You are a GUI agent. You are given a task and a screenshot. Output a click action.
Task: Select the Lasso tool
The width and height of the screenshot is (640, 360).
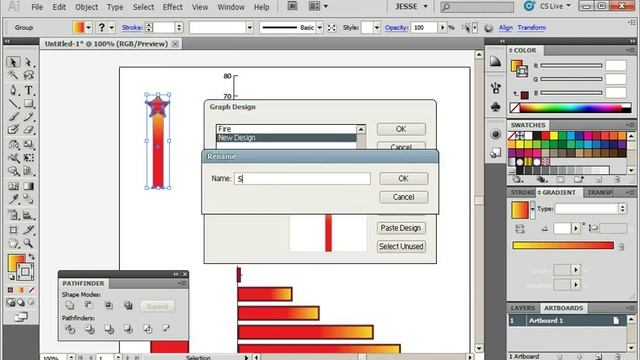(x=28, y=76)
